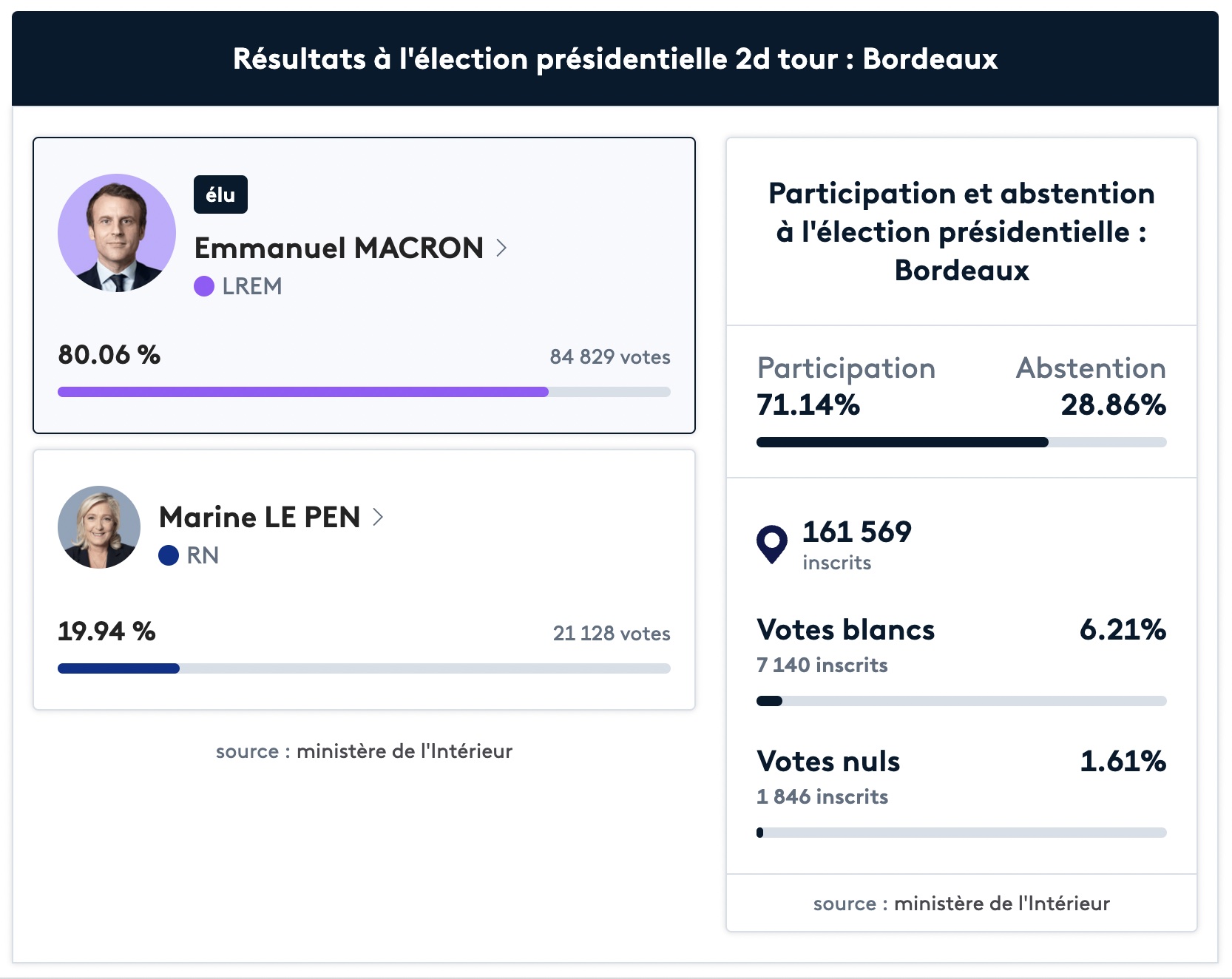Click the 84 829 votes label
Screen dimensions: 1232x979
[610, 357]
